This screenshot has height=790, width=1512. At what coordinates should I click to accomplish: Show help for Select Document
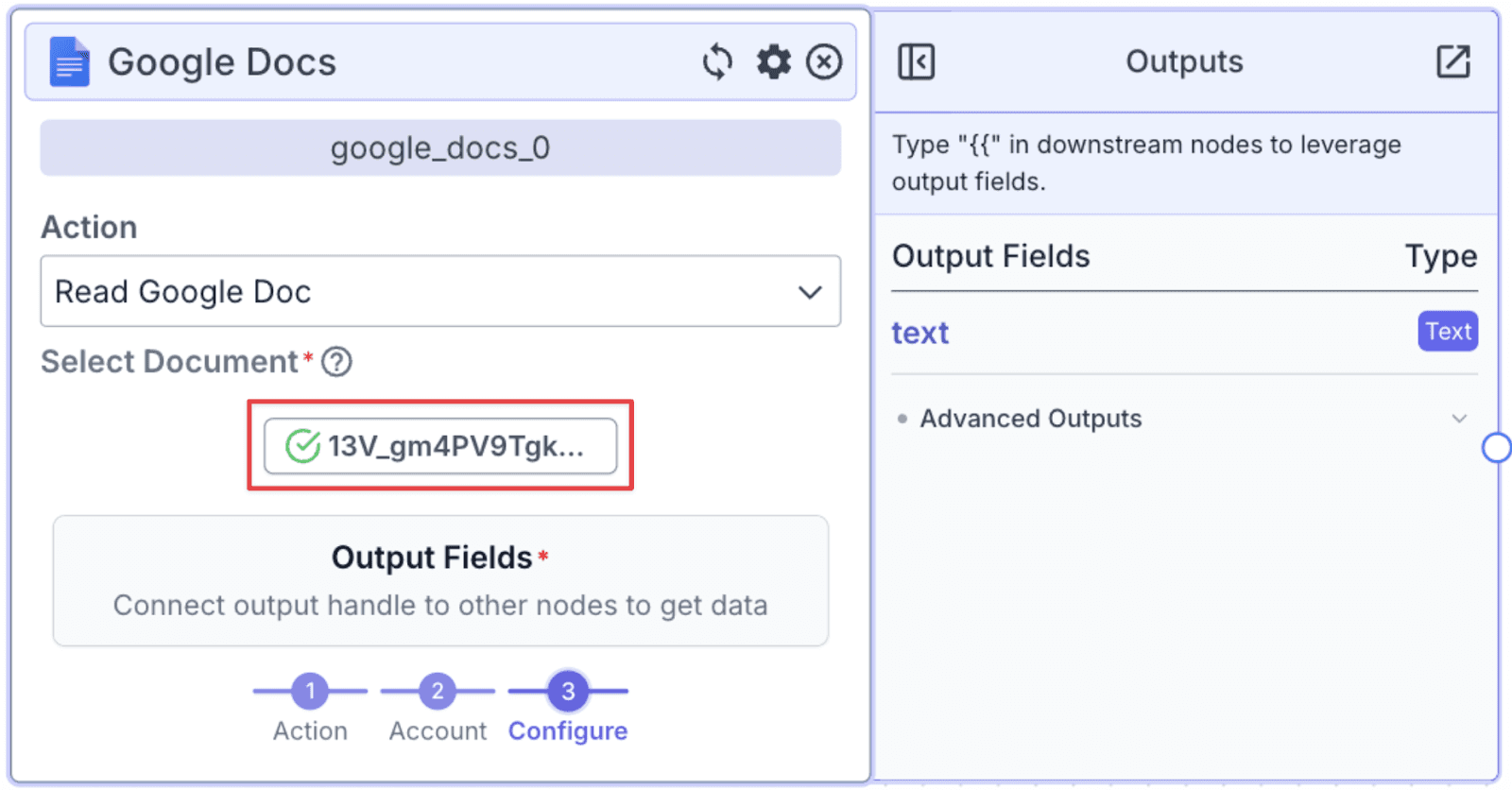click(336, 362)
